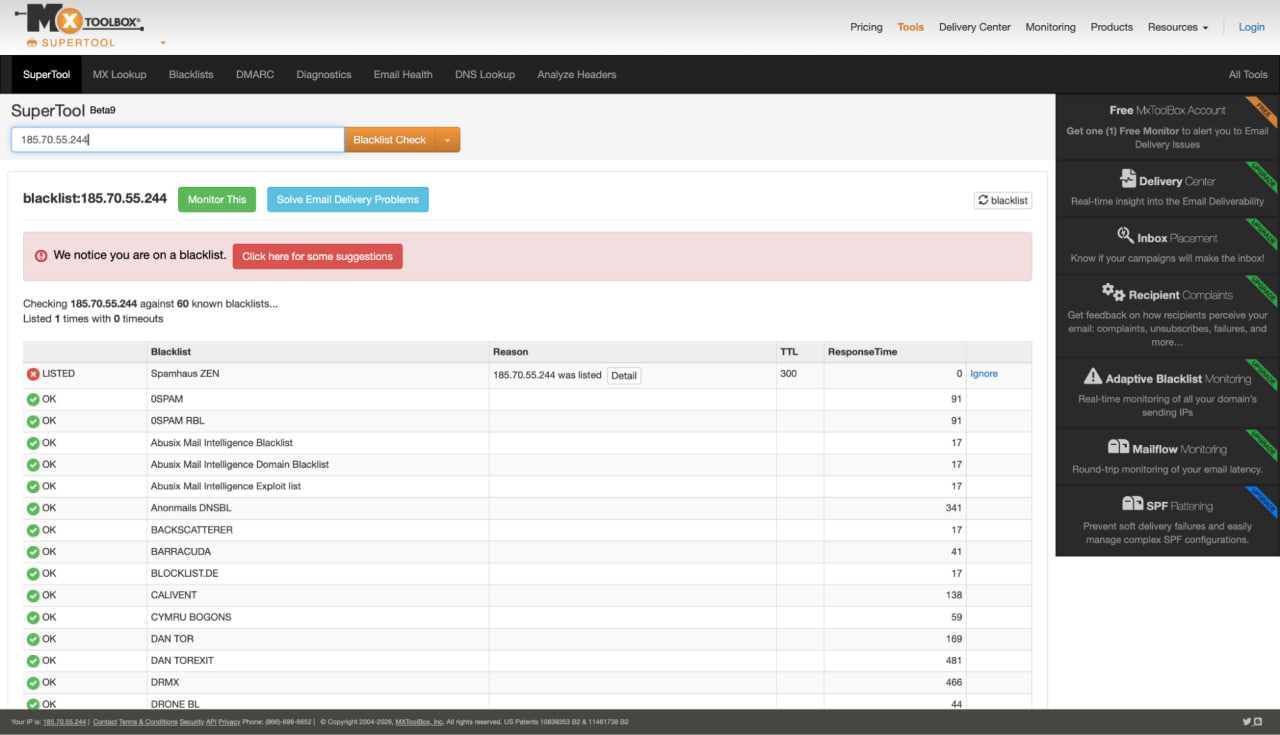Click the green OK icon for Anonmails DNSBL
Image resolution: width=1280 pixels, height=735 pixels.
33,508
